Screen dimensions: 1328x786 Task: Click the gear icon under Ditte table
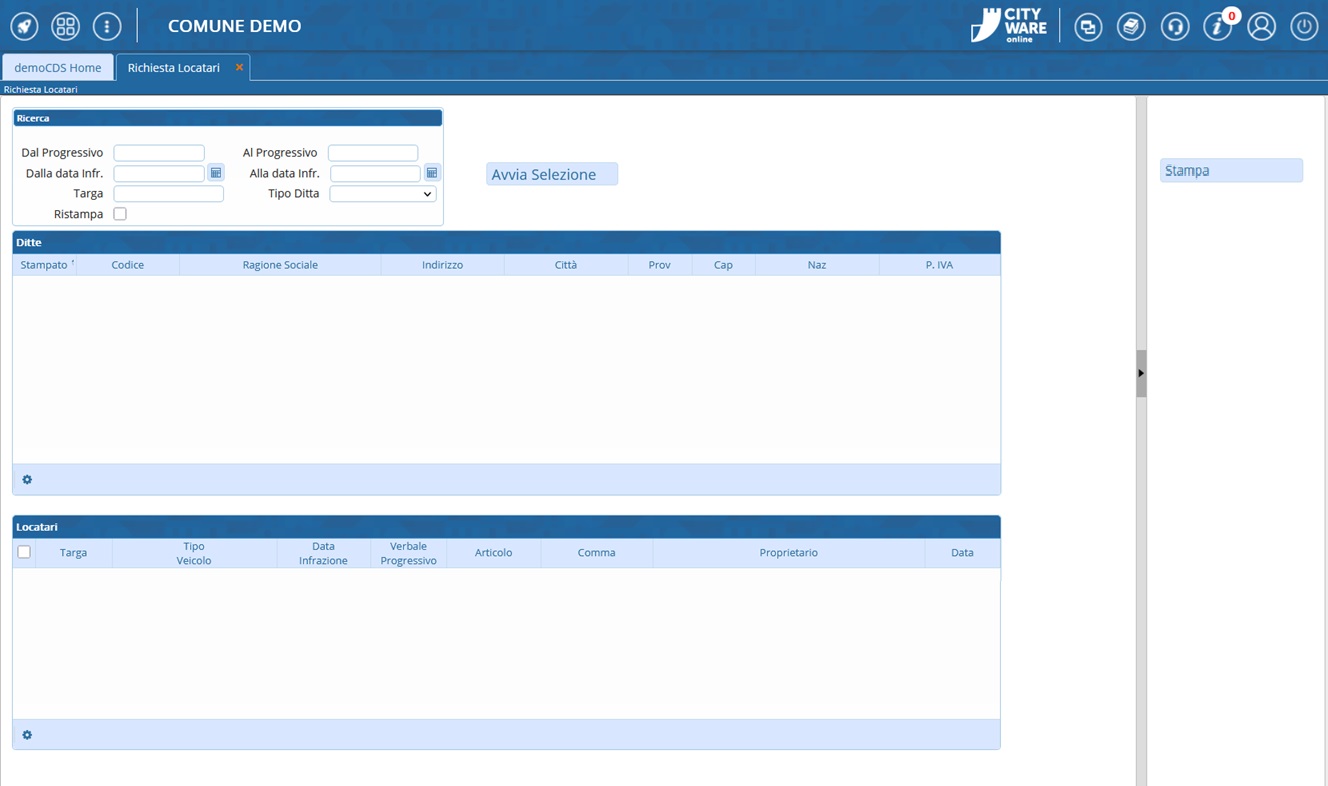(x=27, y=480)
